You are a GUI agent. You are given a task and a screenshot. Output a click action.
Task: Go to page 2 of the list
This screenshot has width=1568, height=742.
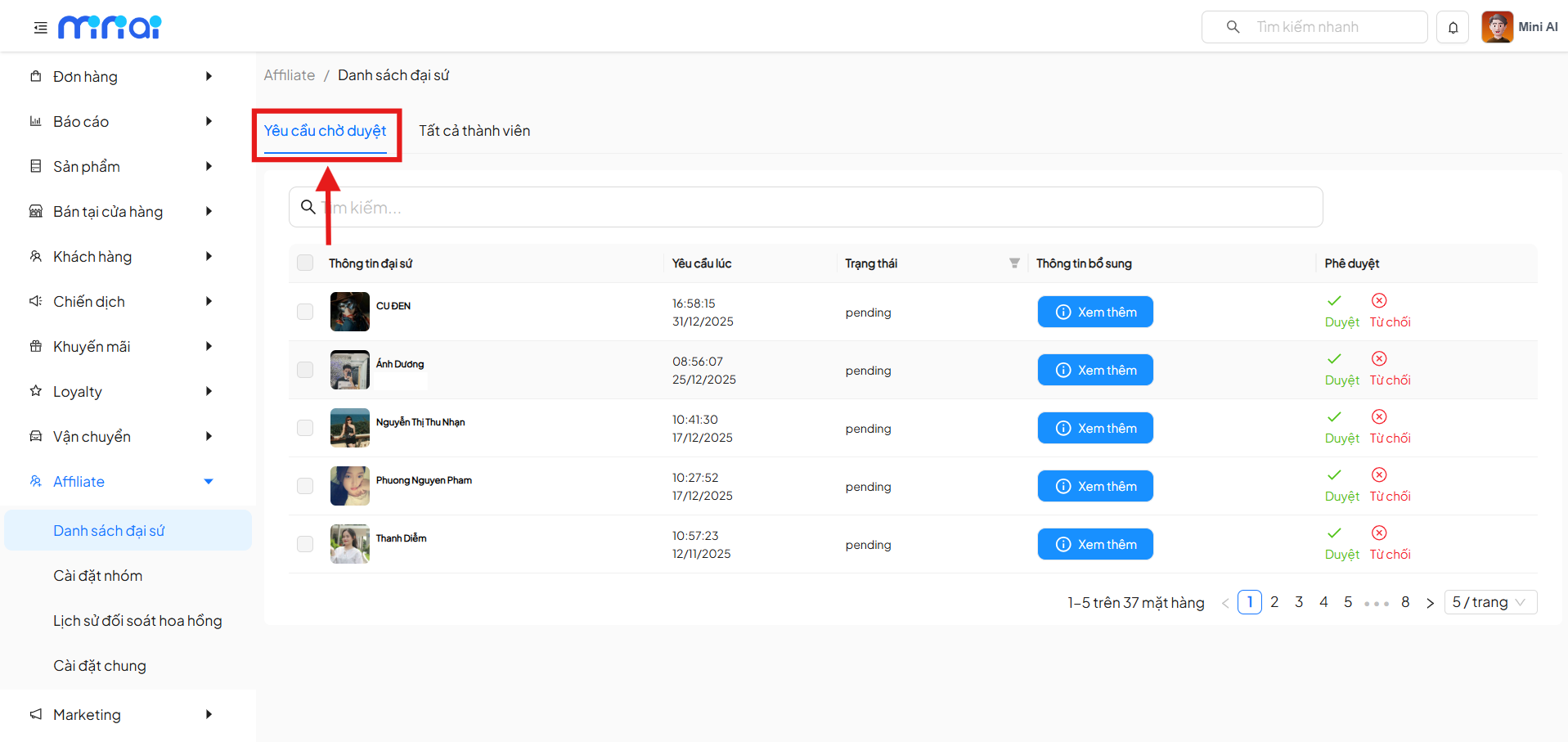click(x=1274, y=603)
